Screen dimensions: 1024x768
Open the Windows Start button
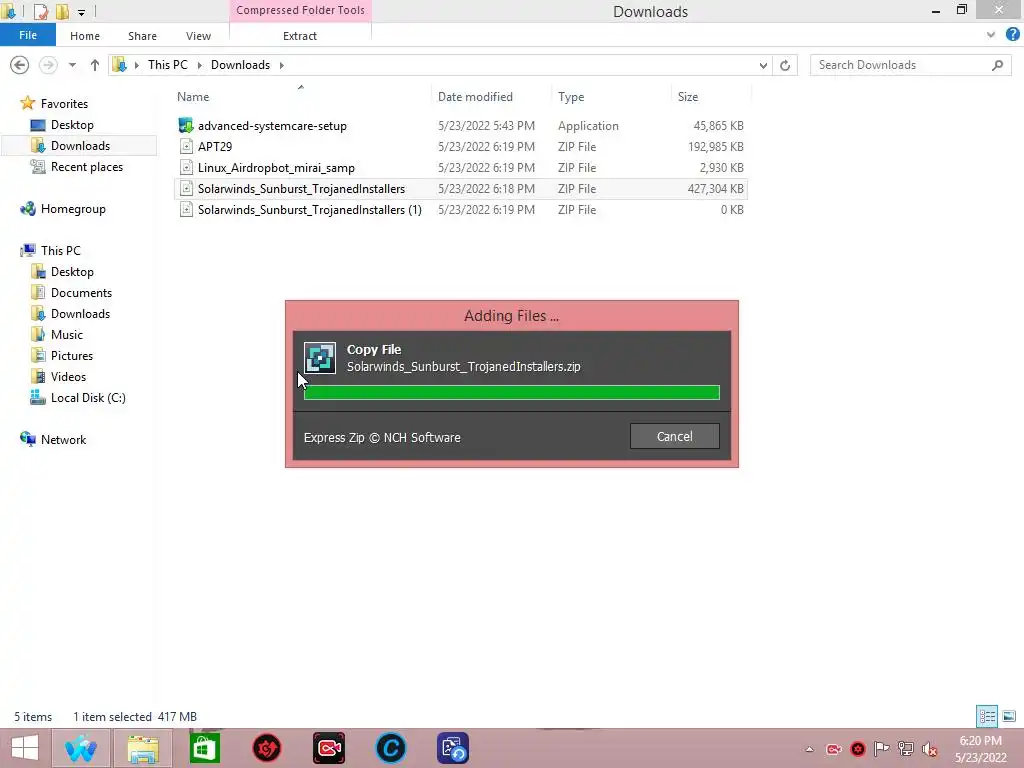pos(25,748)
